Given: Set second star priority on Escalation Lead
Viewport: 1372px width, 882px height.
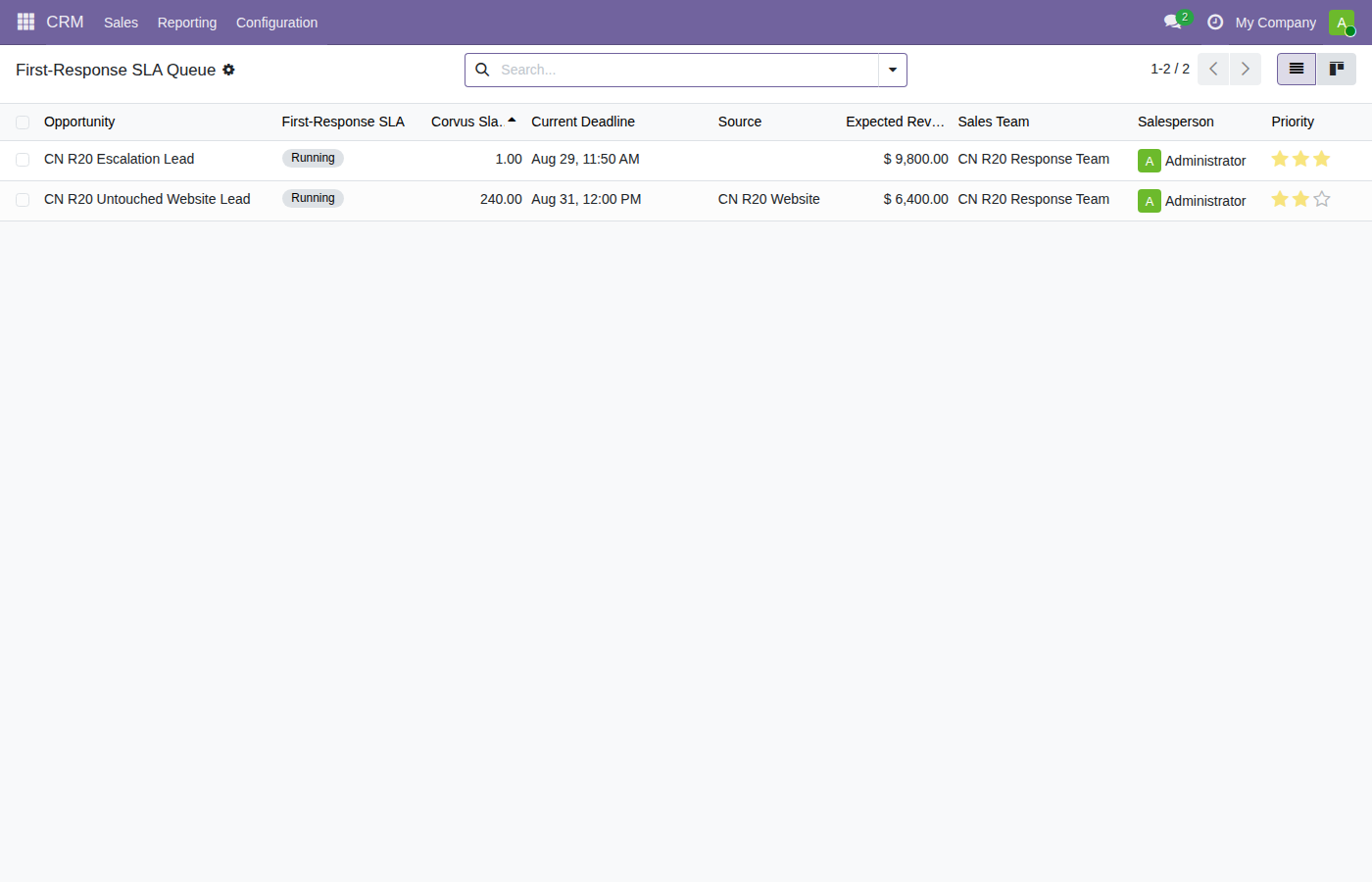Looking at the screenshot, I should (1300, 159).
